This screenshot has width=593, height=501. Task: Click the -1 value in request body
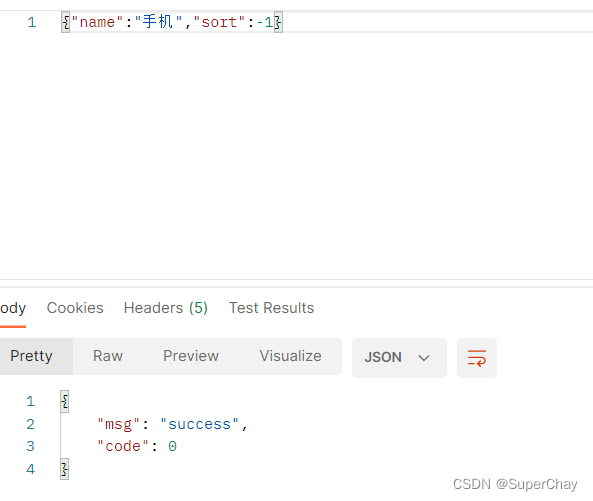pos(265,22)
